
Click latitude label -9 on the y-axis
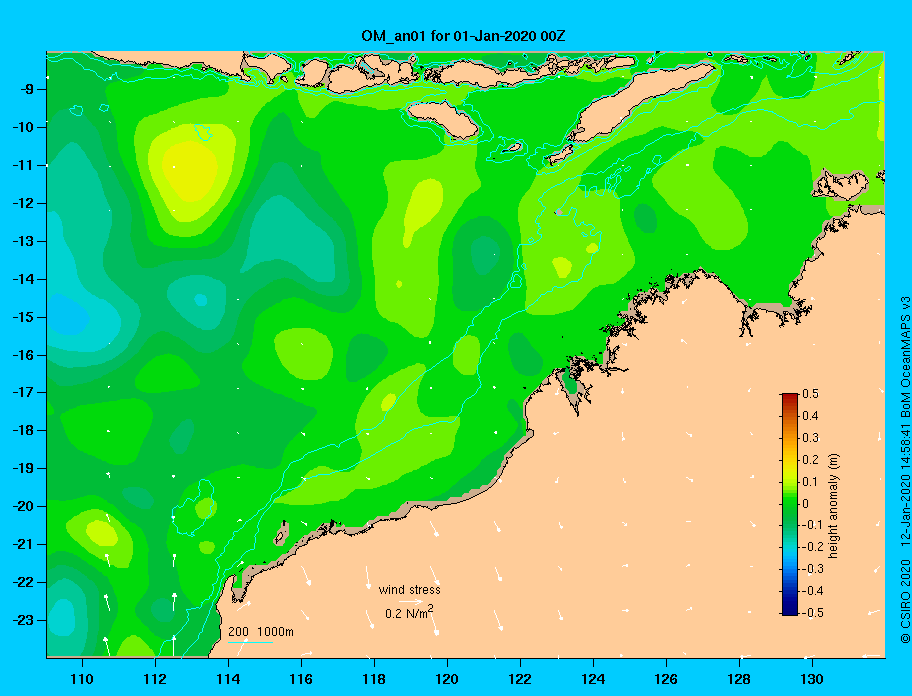[x=27, y=90]
